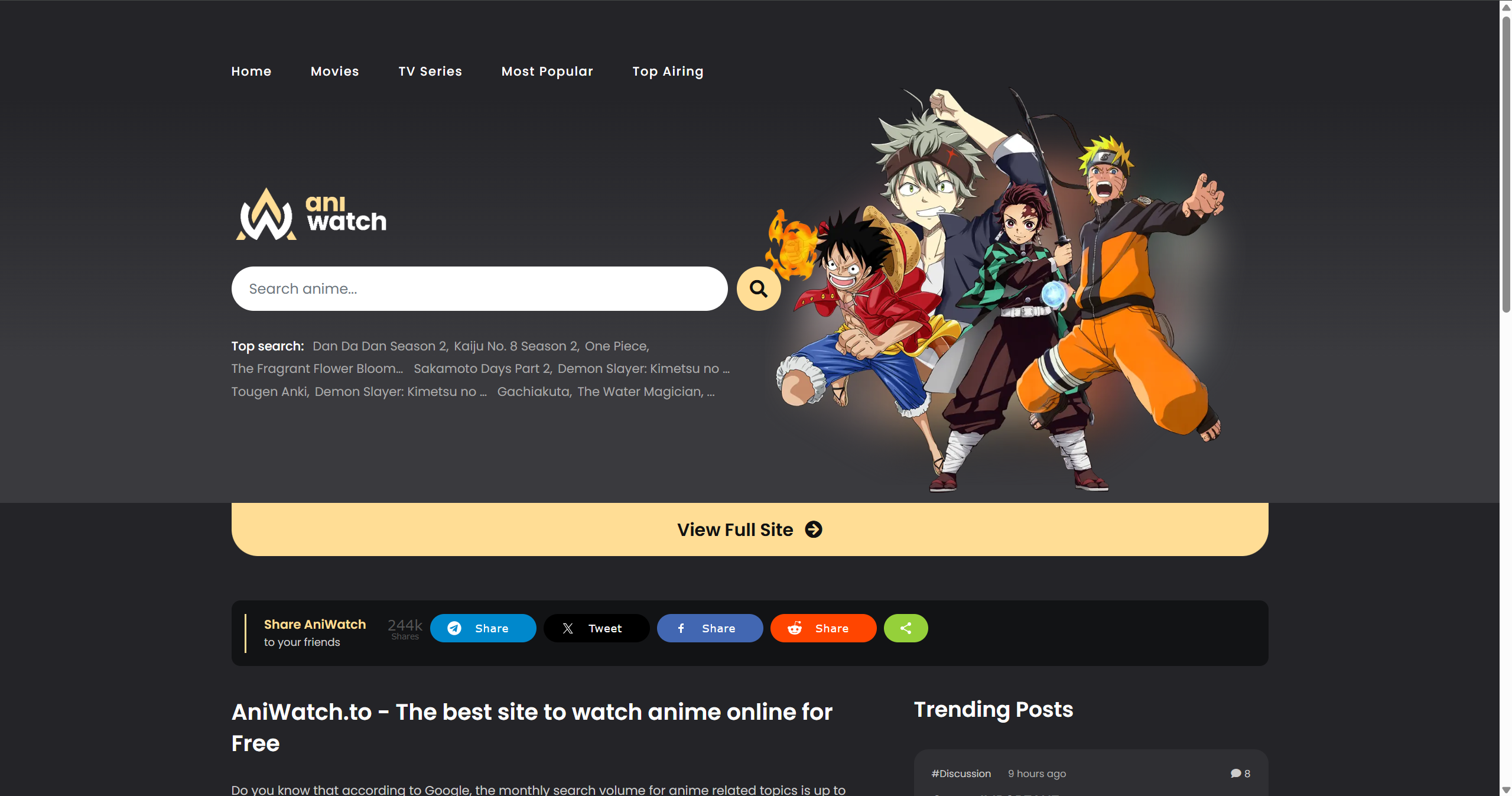
Task: Open The Fragrant Flower Bloom... link
Action: [x=317, y=369]
